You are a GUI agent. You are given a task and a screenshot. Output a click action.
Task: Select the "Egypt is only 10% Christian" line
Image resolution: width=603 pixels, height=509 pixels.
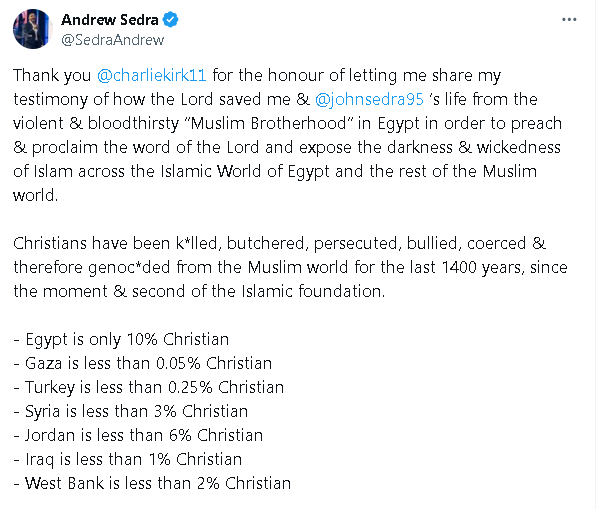click(x=121, y=339)
